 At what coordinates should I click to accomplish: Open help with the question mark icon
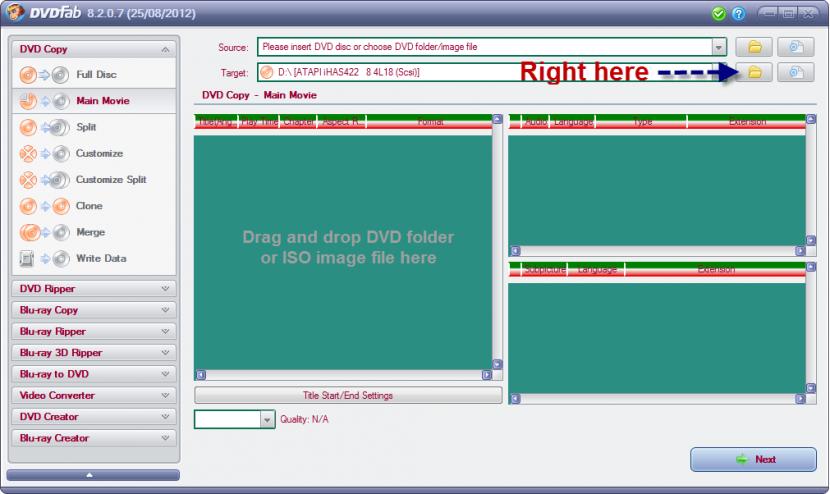click(x=738, y=13)
